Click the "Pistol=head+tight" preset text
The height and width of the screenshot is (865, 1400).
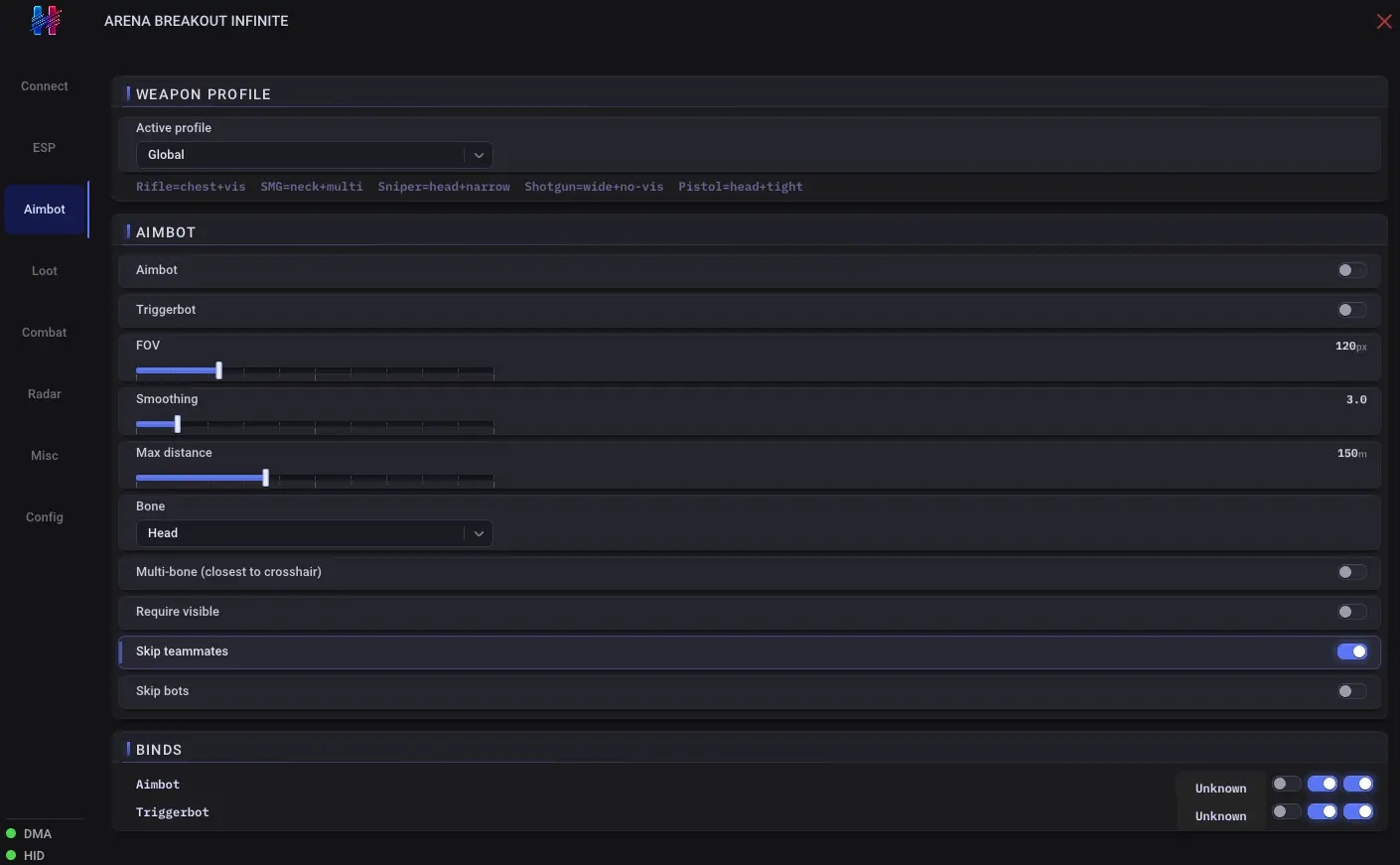pos(741,187)
